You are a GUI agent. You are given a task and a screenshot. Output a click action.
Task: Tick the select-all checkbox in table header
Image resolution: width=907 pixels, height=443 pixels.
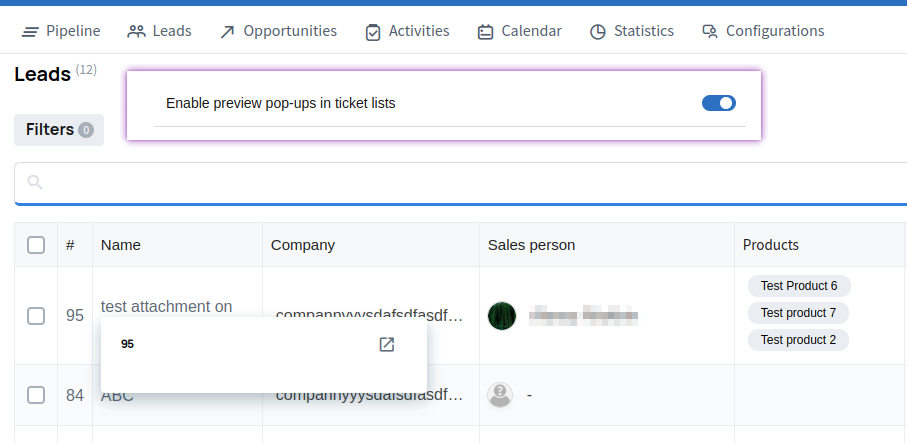coord(36,245)
